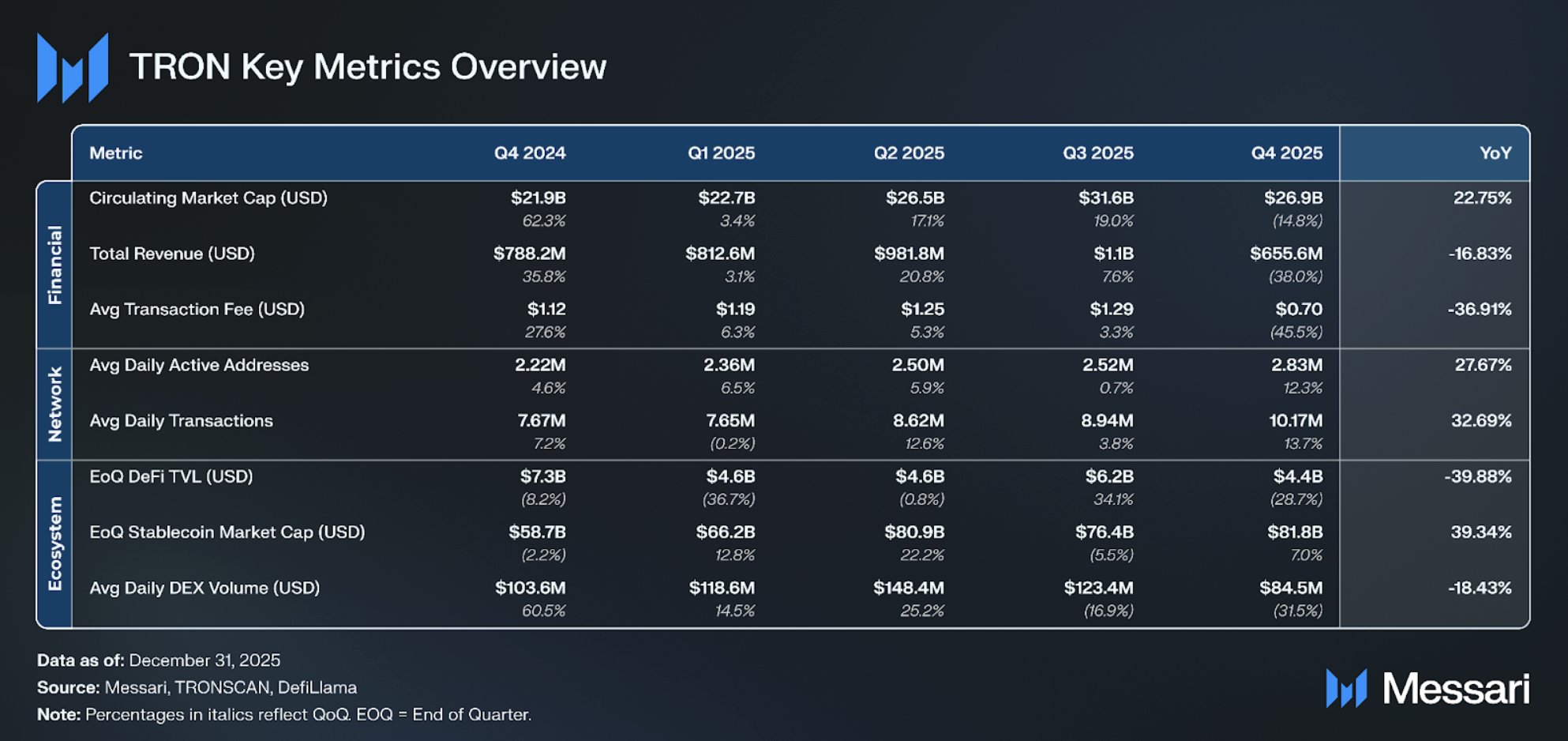
Task: Click the Messari logo icon beside the title
Action: (72, 68)
